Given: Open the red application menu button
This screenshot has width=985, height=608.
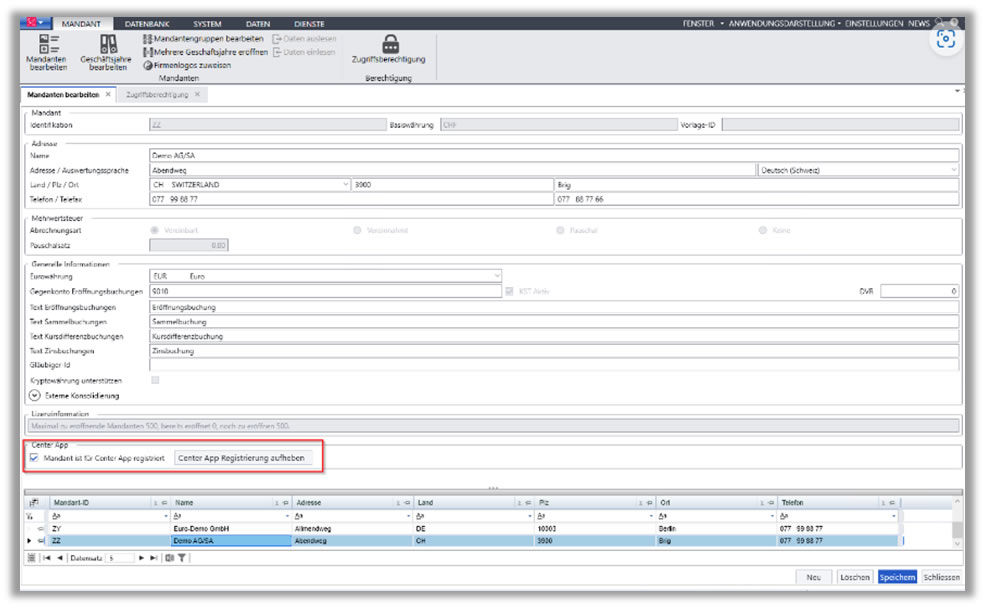Looking at the screenshot, I should coord(35,23).
